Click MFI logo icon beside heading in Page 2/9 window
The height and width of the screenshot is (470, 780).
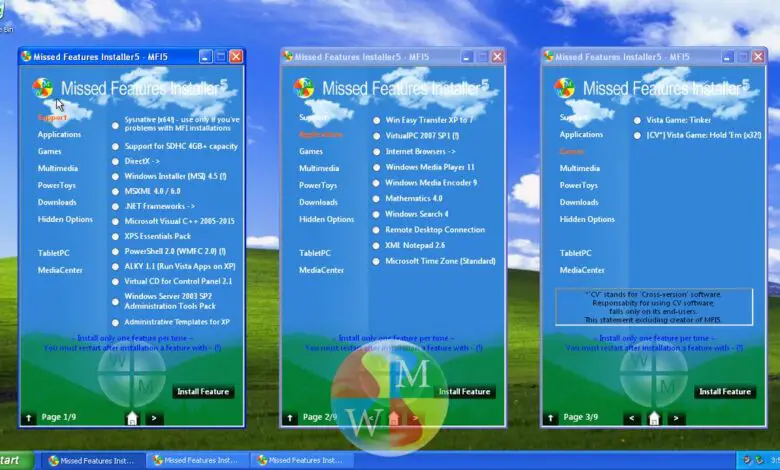click(x=303, y=88)
